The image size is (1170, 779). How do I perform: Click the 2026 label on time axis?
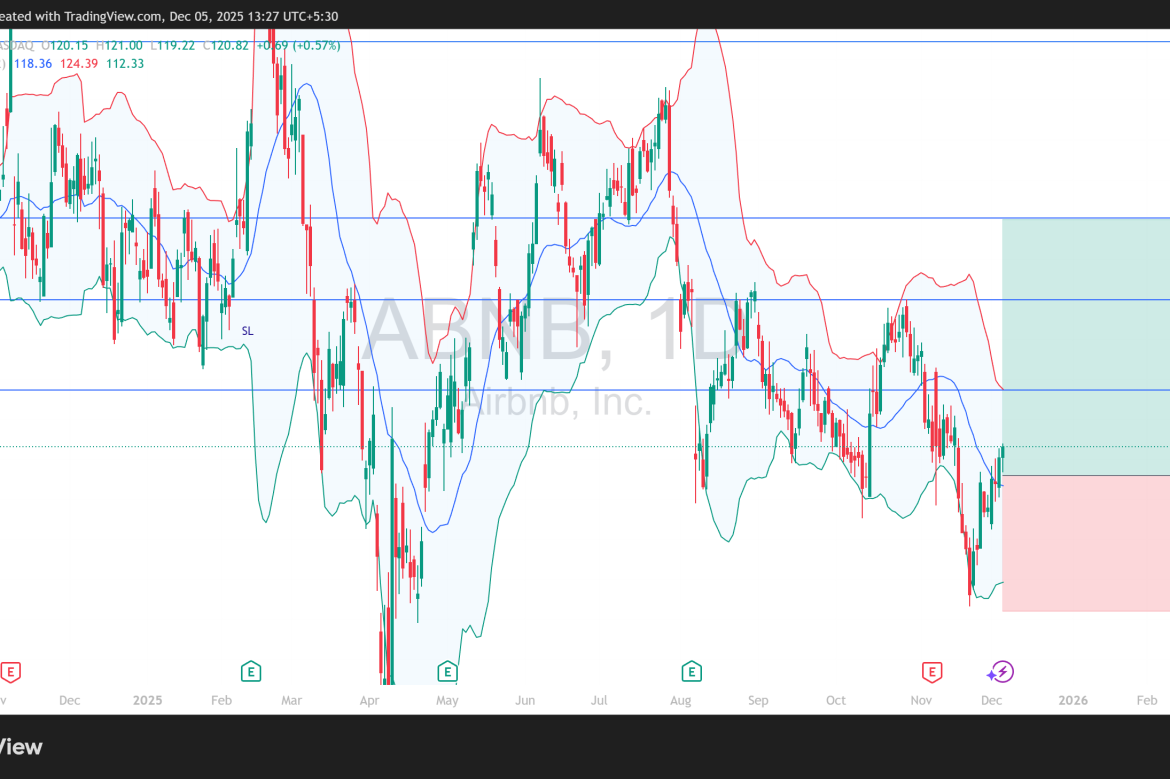point(1073,701)
